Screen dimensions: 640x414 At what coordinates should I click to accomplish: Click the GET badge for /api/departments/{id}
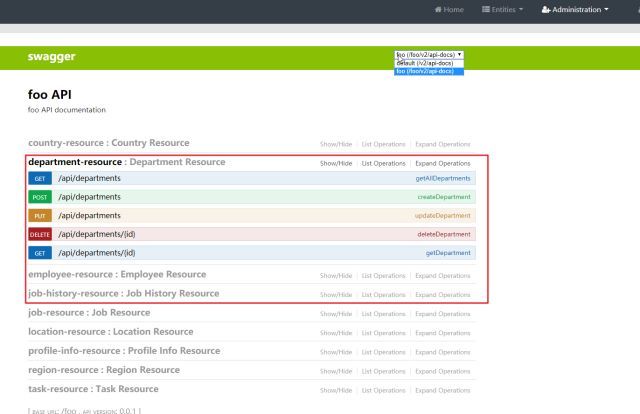[40, 253]
